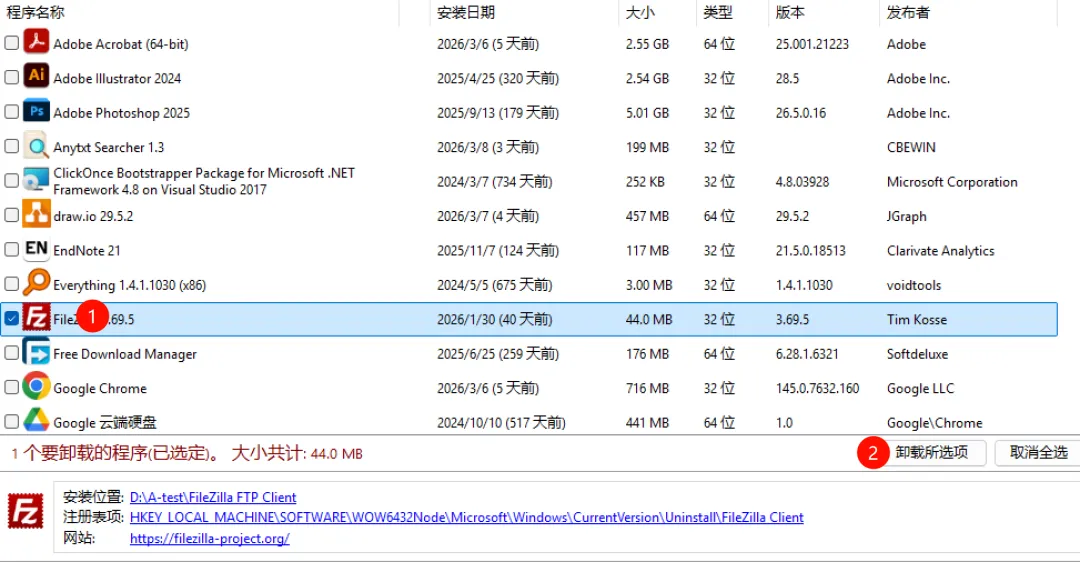Click the Adobe Photoshop 2025 icon
Image resolution: width=1080 pixels, height=562 pixels.
[36, 110]
